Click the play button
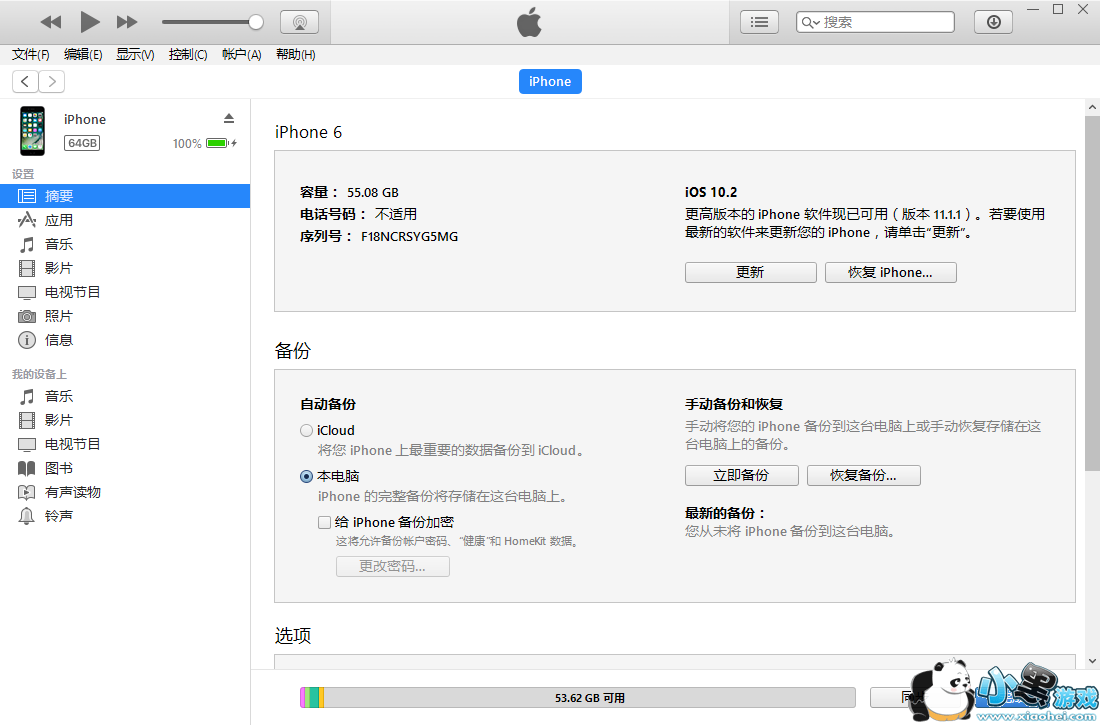Viewport: 1100px width, 725px height. coord(89,22)
